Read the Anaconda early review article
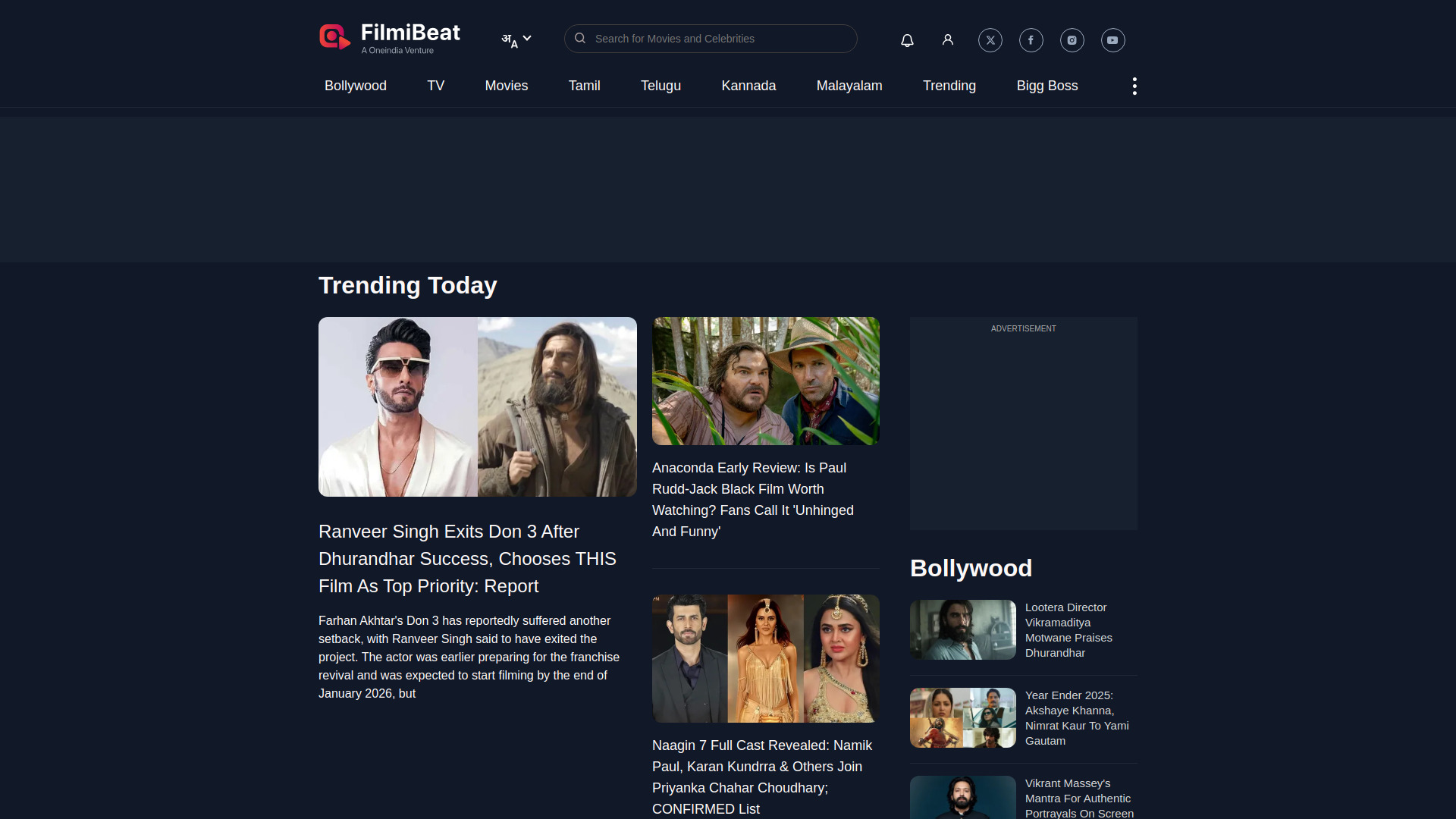 click(753, 499)
